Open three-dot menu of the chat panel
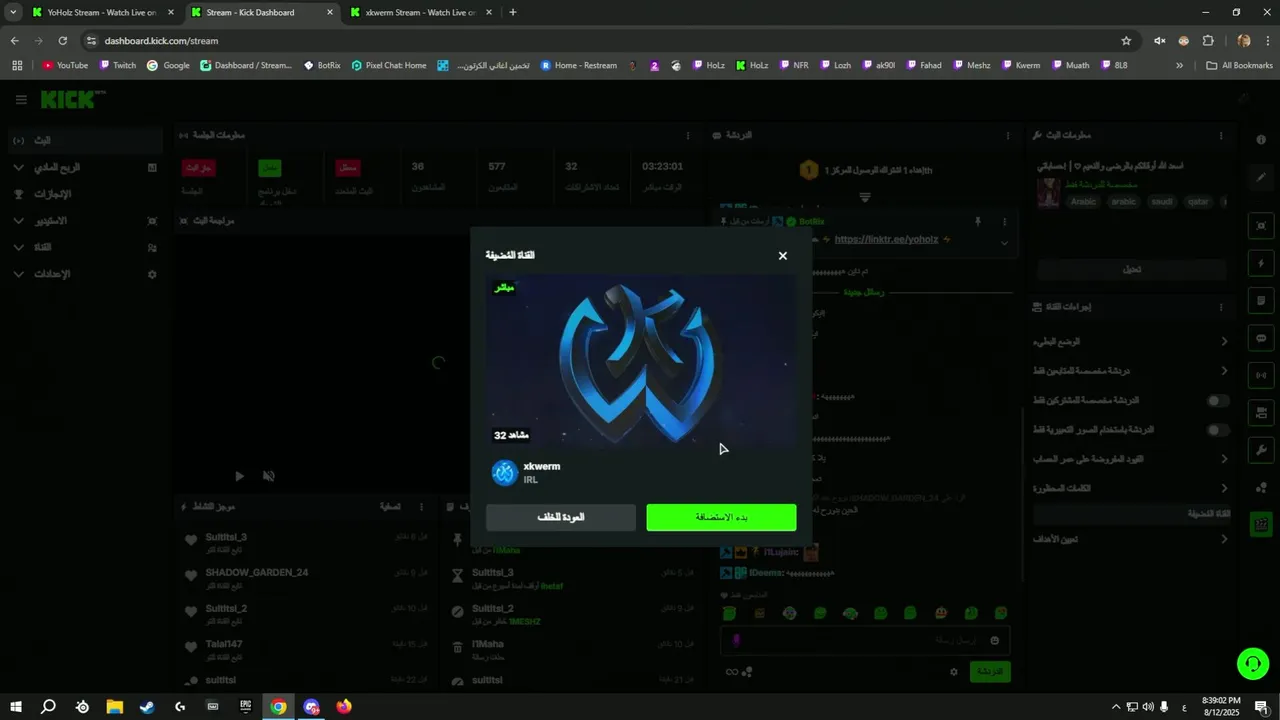The width and height of the screenshot is (1280, 720). 1007,135
